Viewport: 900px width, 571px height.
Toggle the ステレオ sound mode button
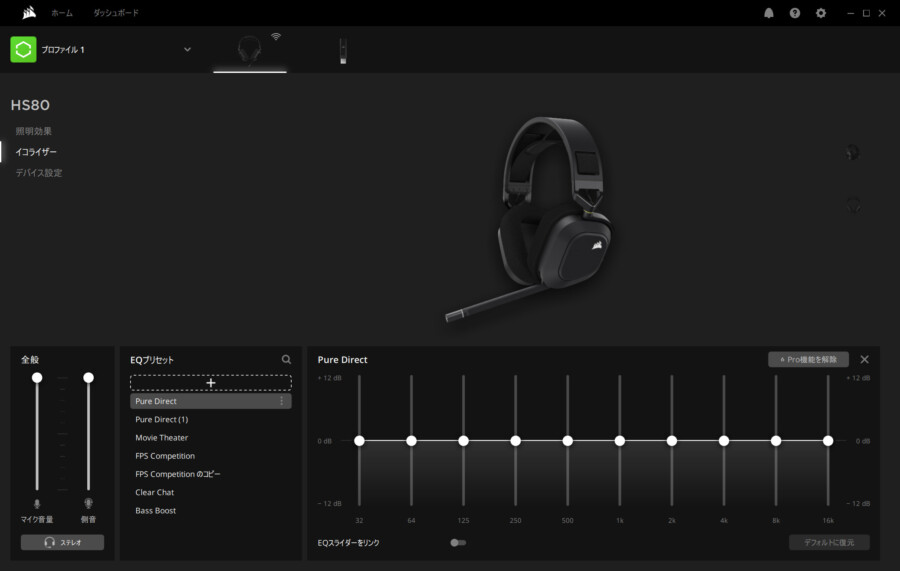[62, 542]
